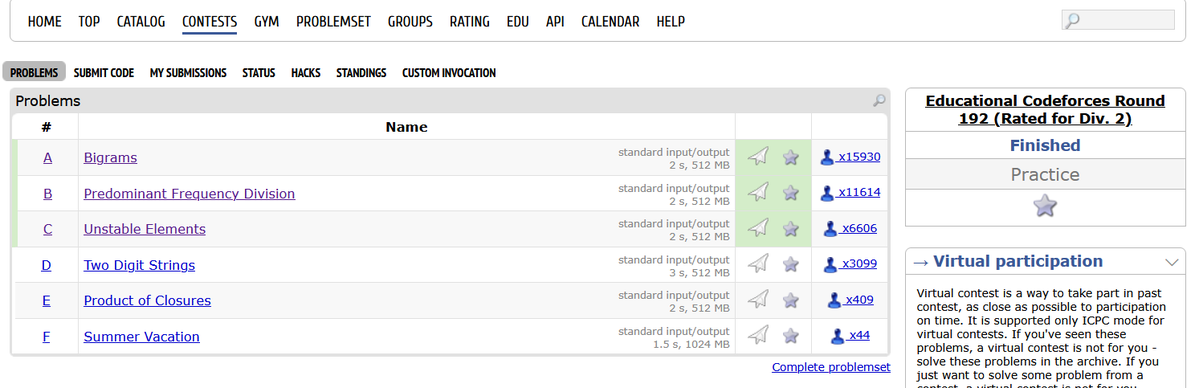Click the Finished status text
Screen dimensions: 1199x388
(x=1045, y=145)
